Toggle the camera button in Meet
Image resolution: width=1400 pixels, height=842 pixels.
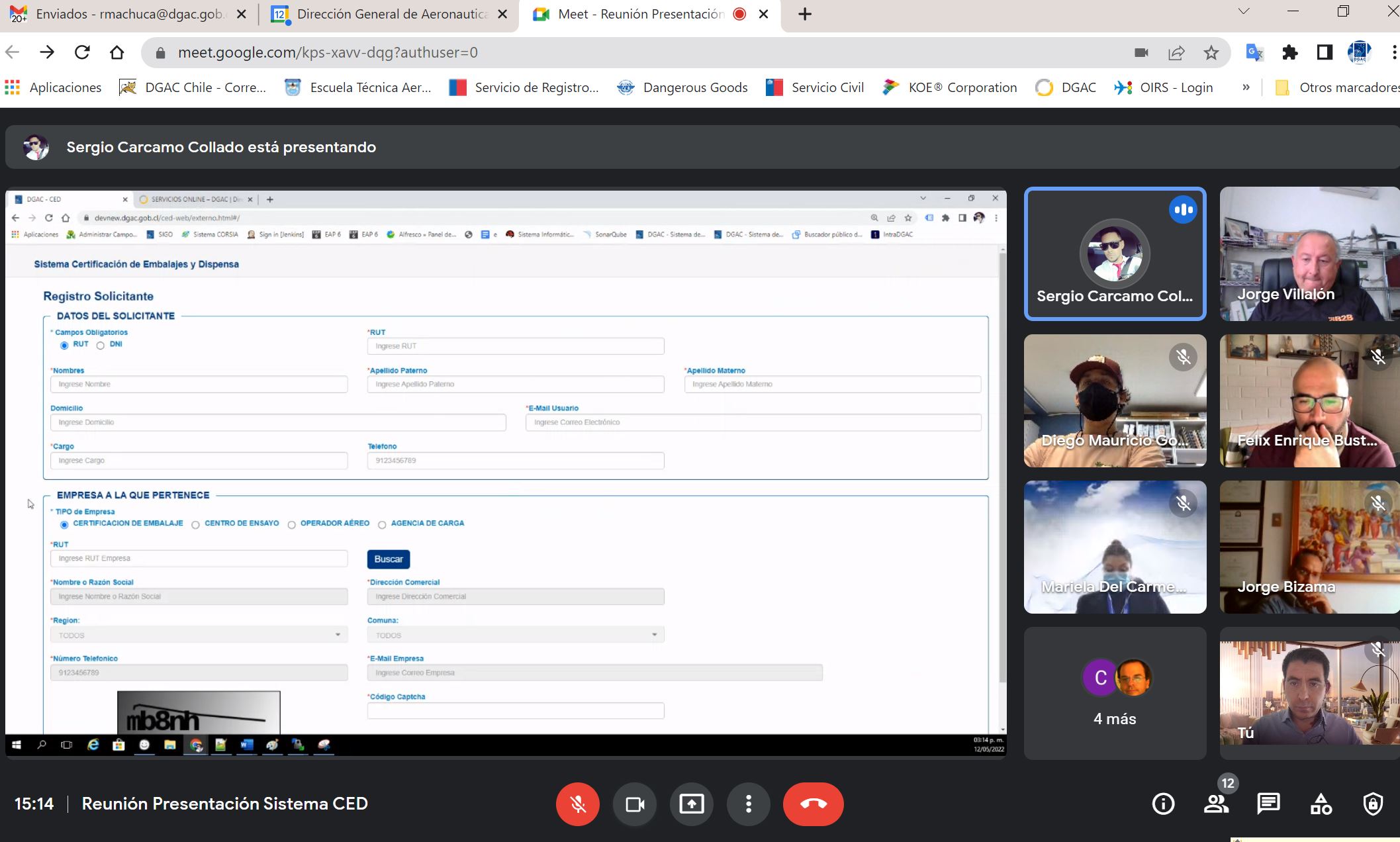(x=635, y=804)
